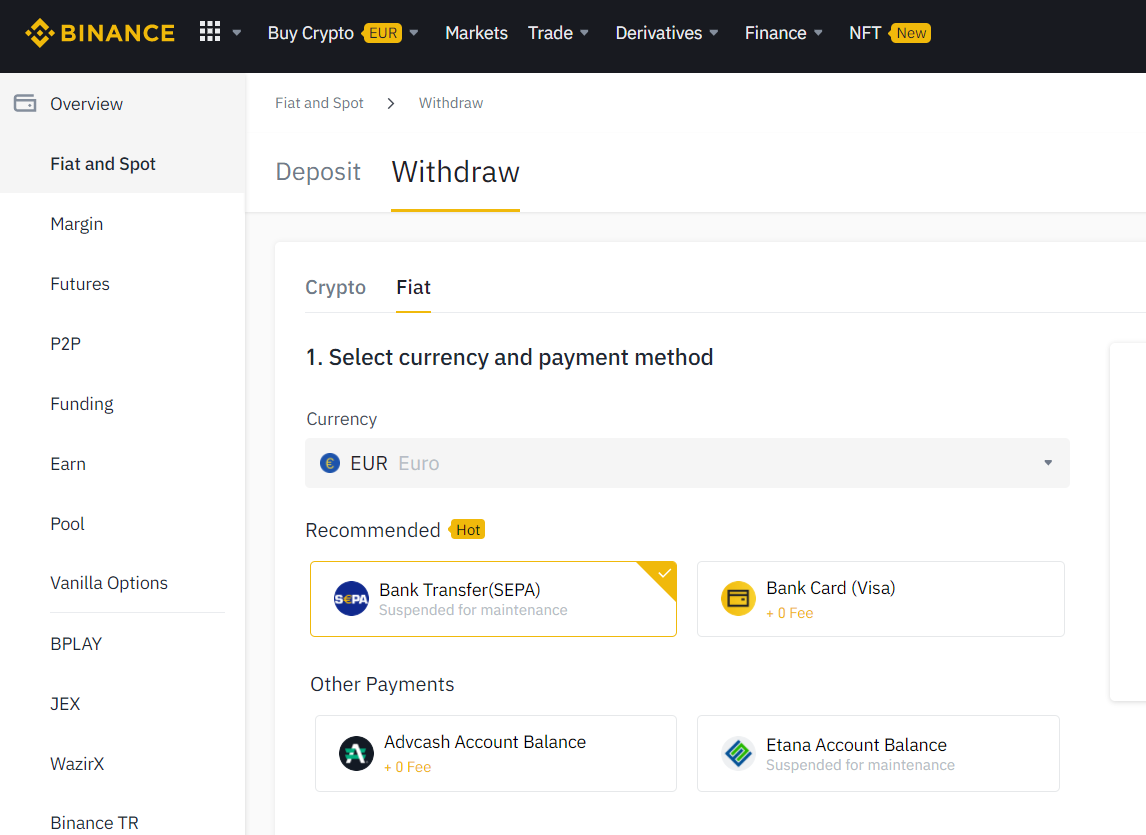The width and height of the screenshot is (1146, 835).
Task: Open Buy Crypto menu
Action: click(311, 33)
